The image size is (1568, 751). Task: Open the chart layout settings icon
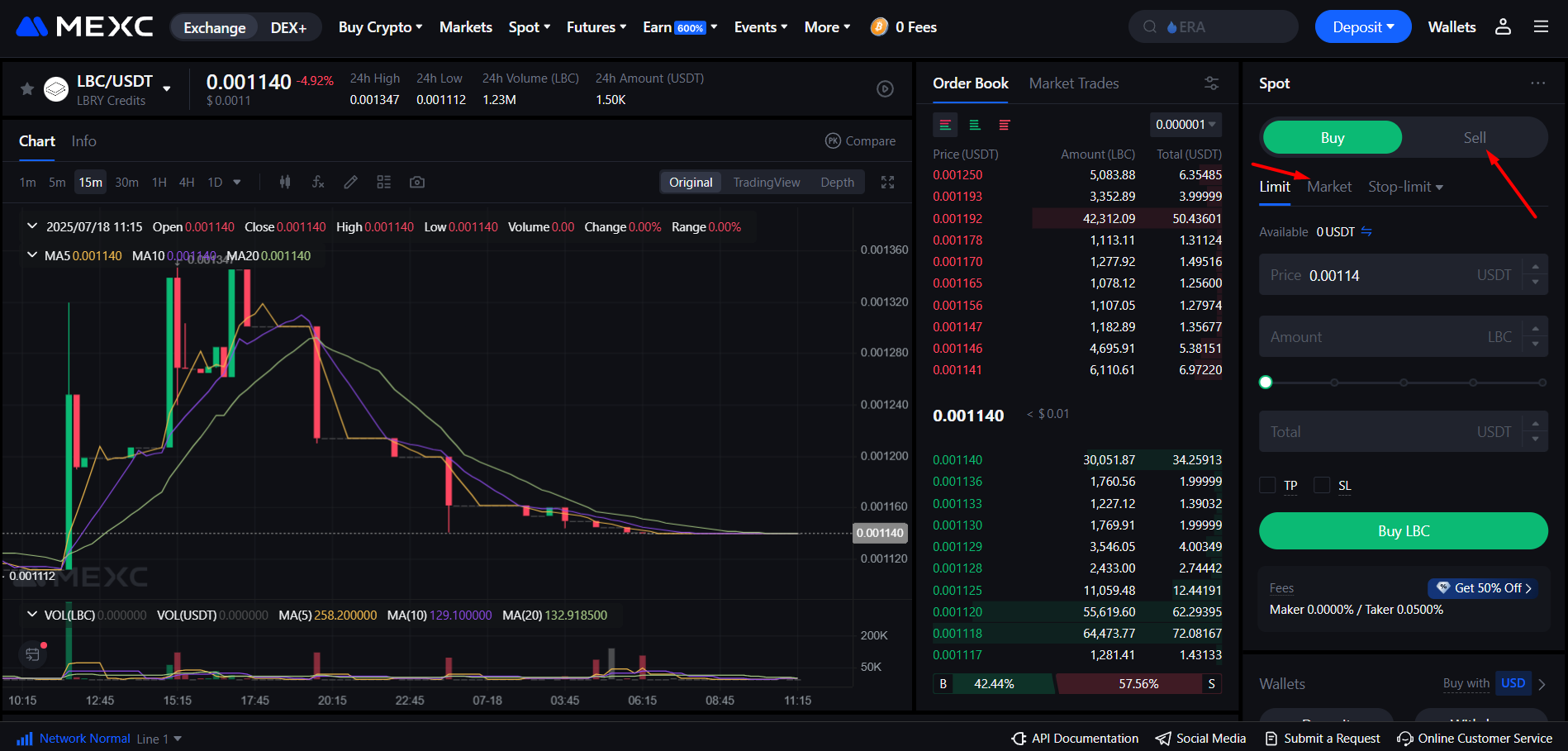point(384,182)
